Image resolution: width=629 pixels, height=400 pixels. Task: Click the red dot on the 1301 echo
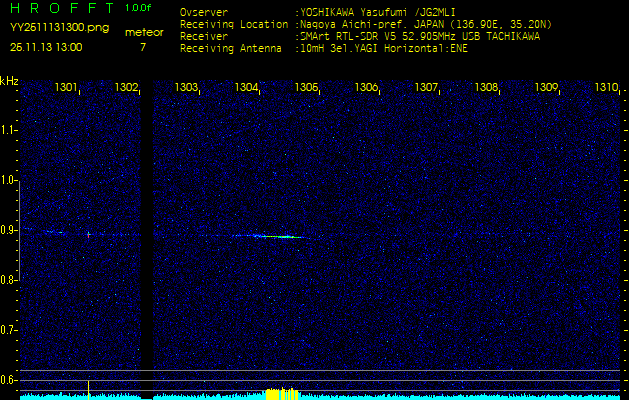pos(88,234)
